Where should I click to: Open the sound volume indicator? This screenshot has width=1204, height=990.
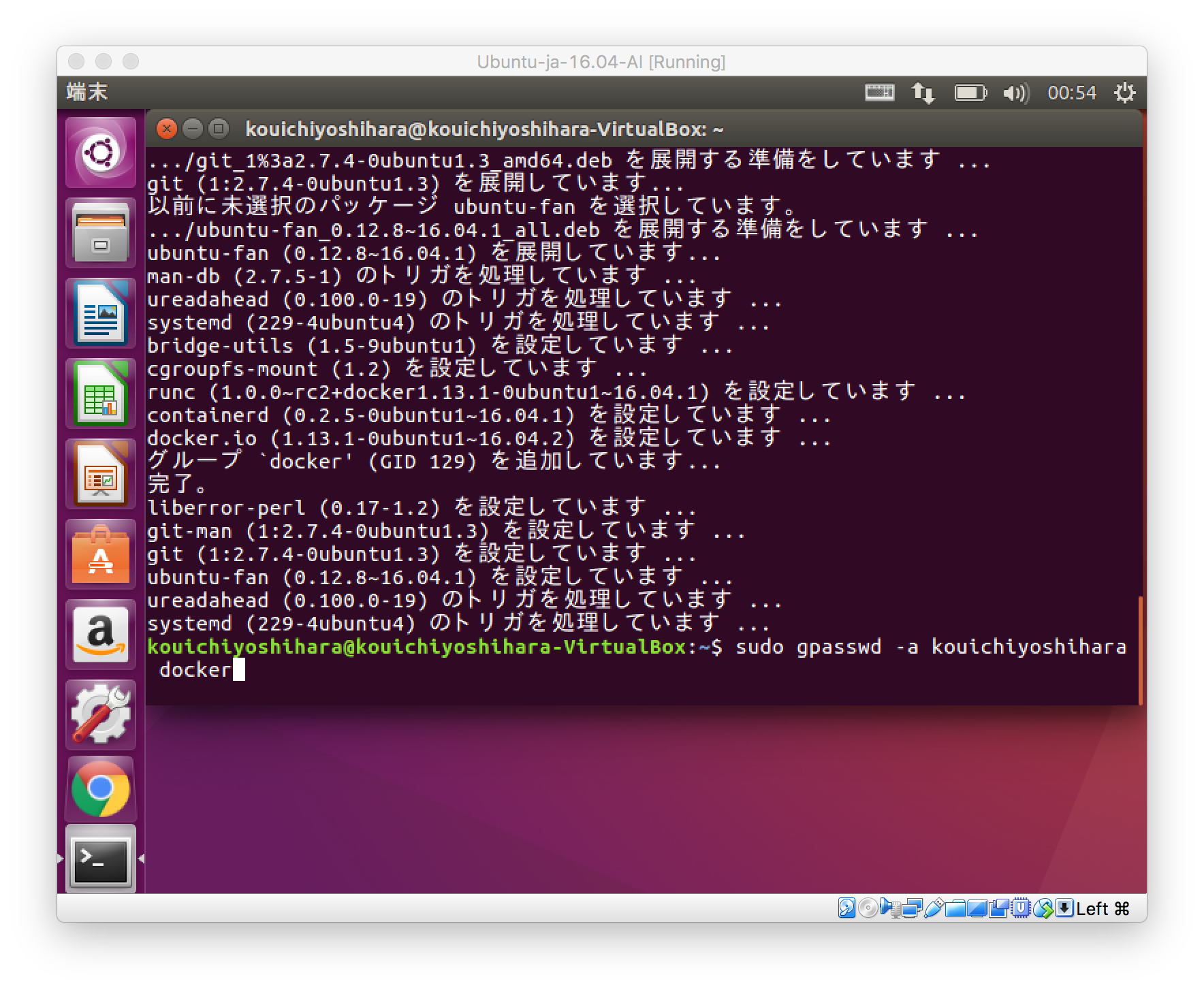[x=1016, y=92]
